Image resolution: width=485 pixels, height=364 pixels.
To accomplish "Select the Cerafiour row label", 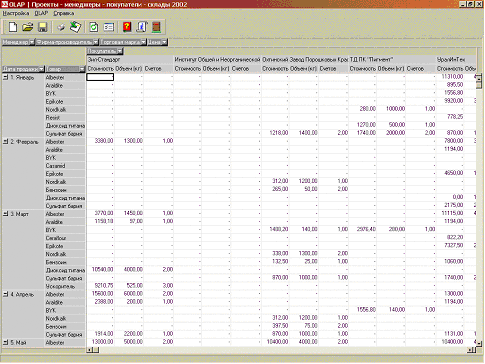I will point(65,238).
